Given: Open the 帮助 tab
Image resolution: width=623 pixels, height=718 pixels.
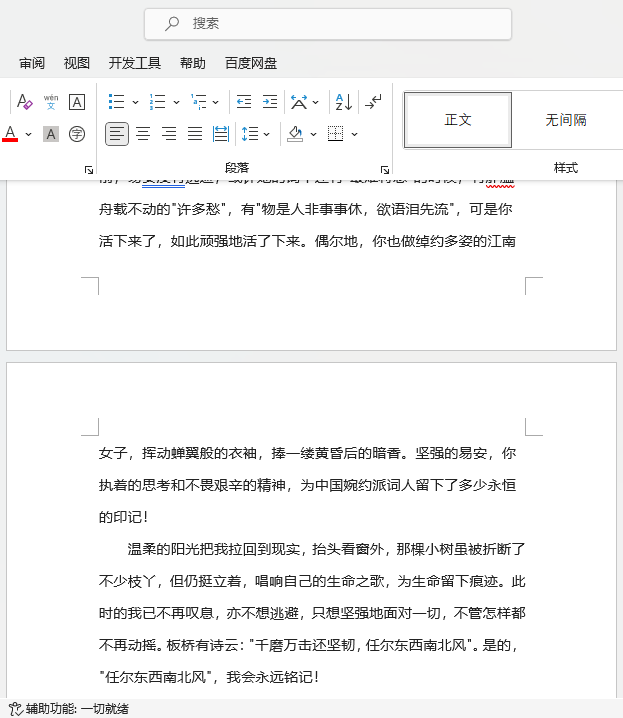Looking at the screenshot, I should point(193,63).
